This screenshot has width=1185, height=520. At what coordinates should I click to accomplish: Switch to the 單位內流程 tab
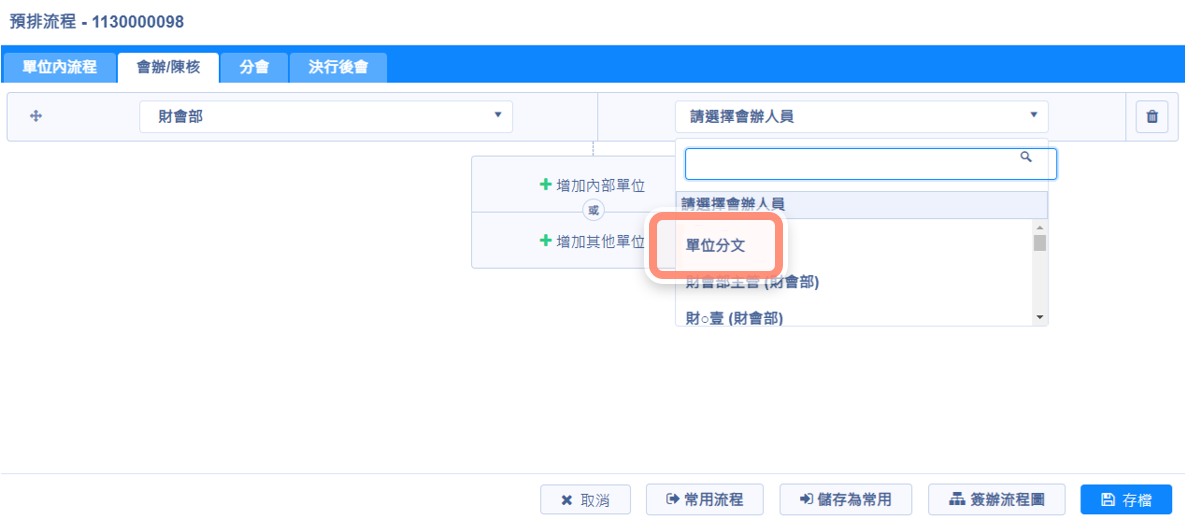tap(59, 68)
